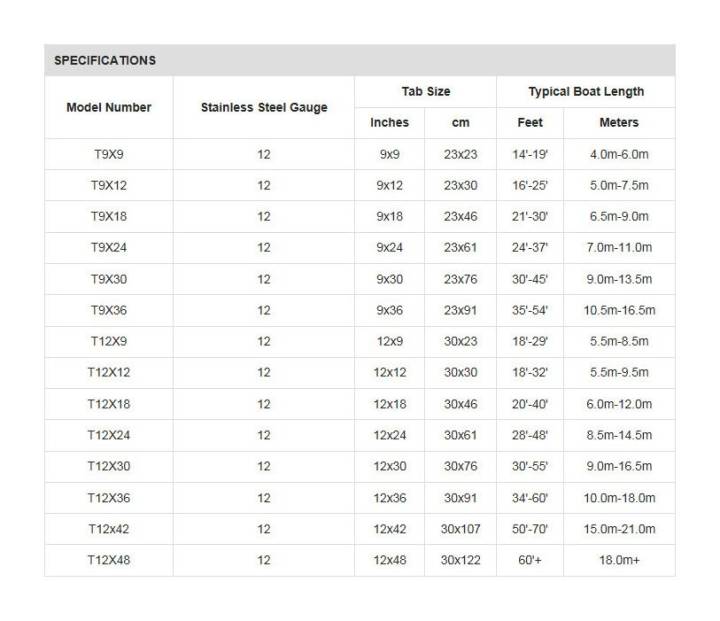Select the gauge value in T12X12 row
The image size is (720, 621).
[x=264, y=373]
